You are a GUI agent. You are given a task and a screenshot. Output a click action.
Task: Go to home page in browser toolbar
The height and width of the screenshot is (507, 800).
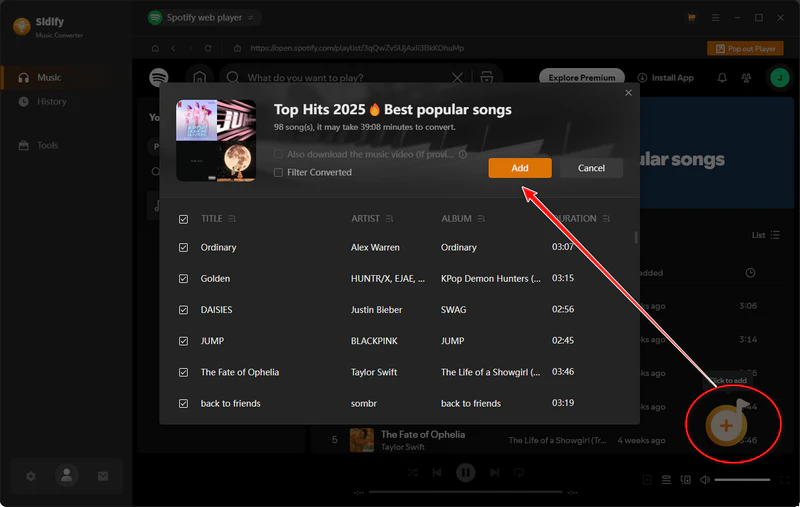pos(155,48)
